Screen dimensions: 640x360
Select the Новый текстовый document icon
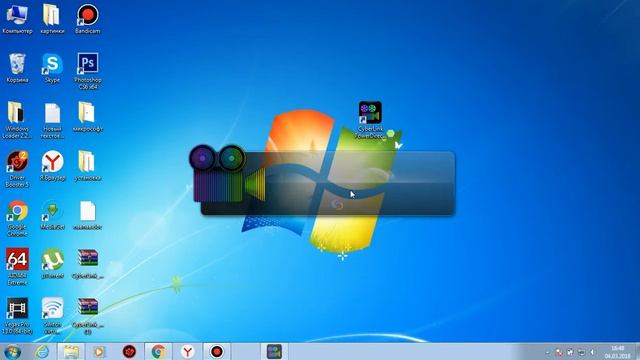[x=52, y=119]
